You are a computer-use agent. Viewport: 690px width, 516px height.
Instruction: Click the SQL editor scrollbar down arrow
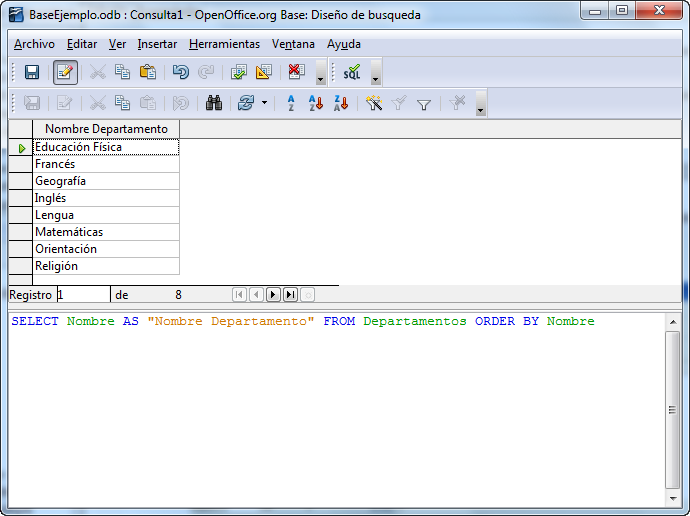coord(673,498)
